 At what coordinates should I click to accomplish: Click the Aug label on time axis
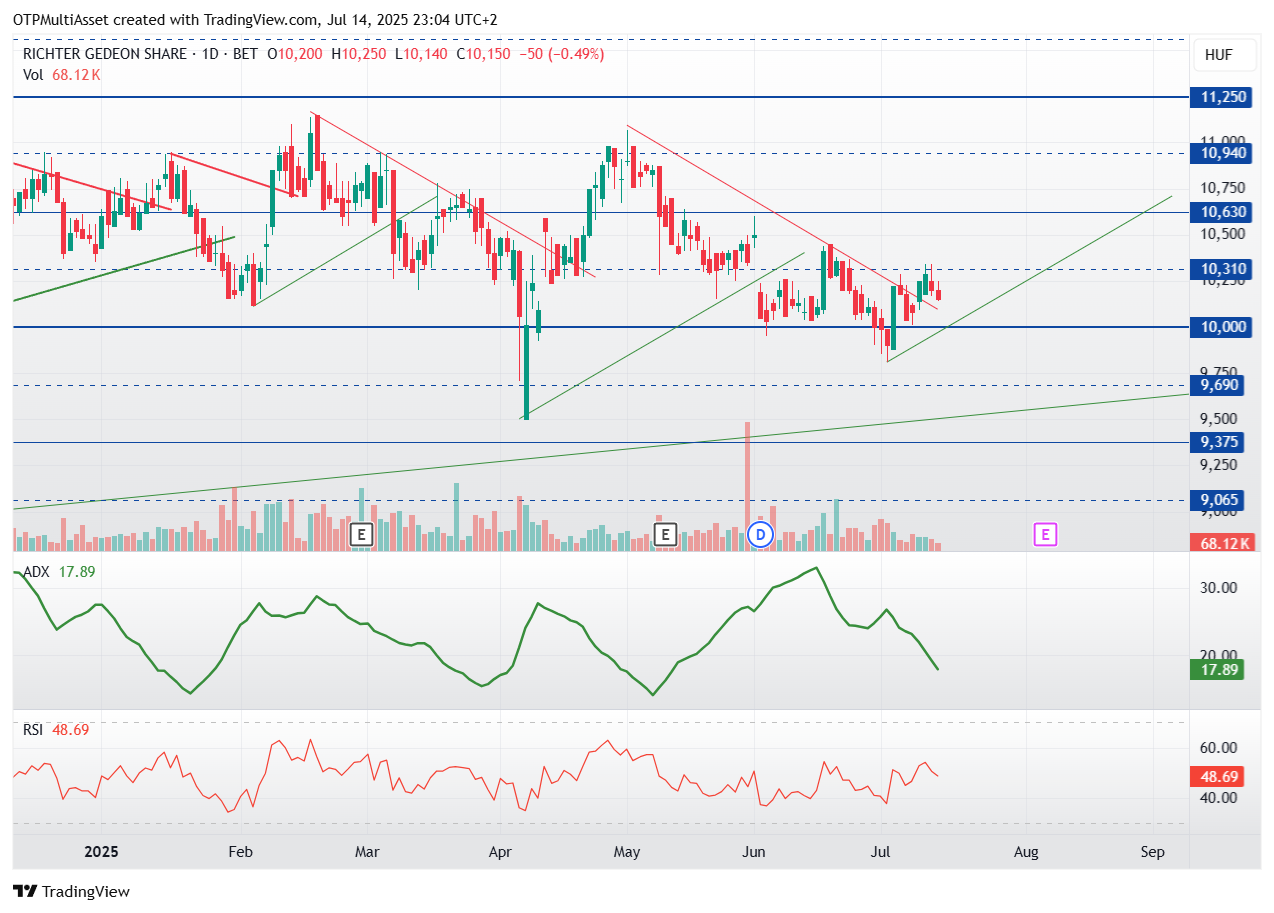(1026, 852)
